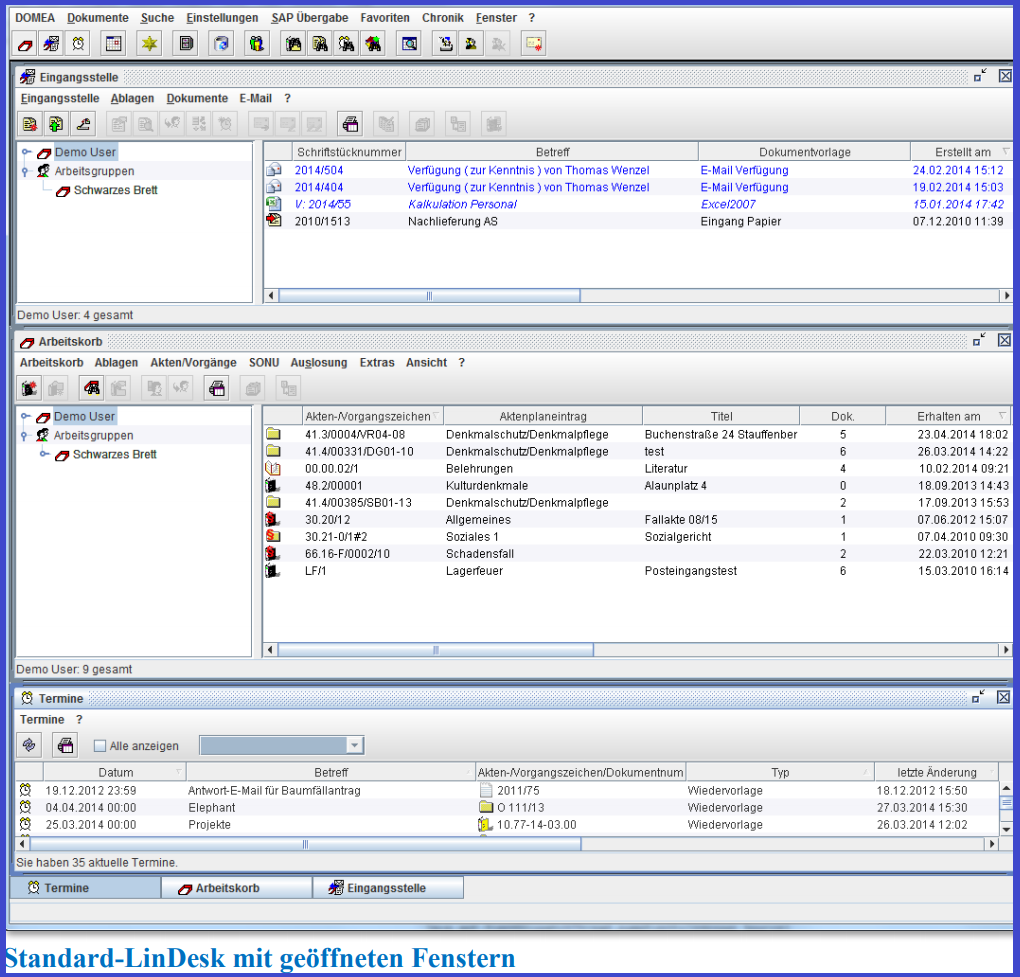Enable the 'Alle anzeigen' checkbox
1020x977 pixels.
(100, 746)
